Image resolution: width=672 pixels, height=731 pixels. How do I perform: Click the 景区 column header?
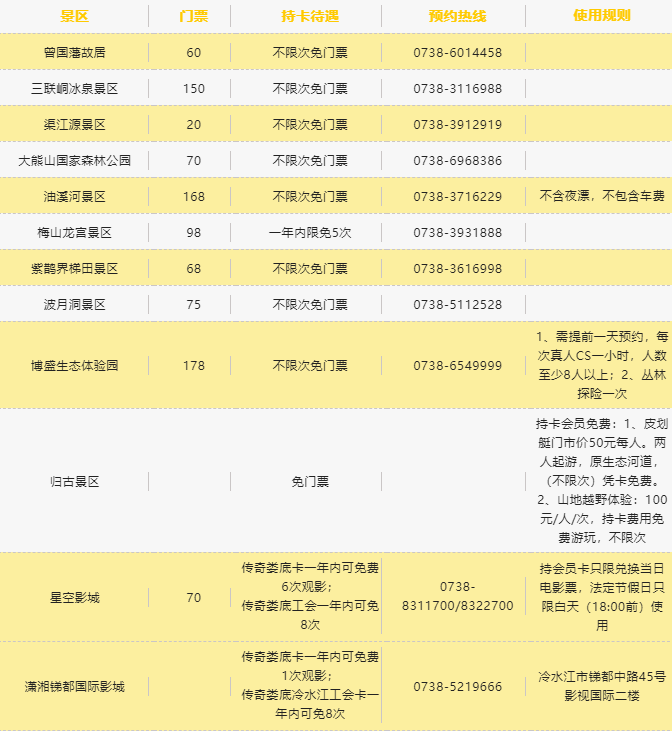(x=74, y=16)
